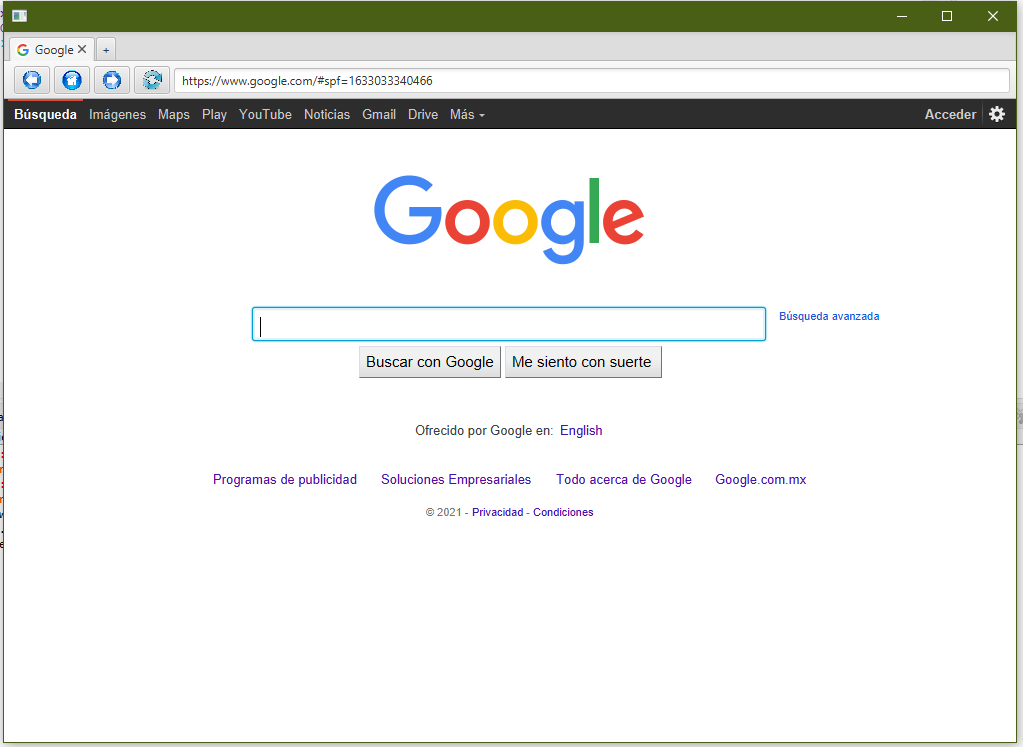Click the Google logo image
Viewport: 1023px width, 747px height.
click(x=509, y=219)
